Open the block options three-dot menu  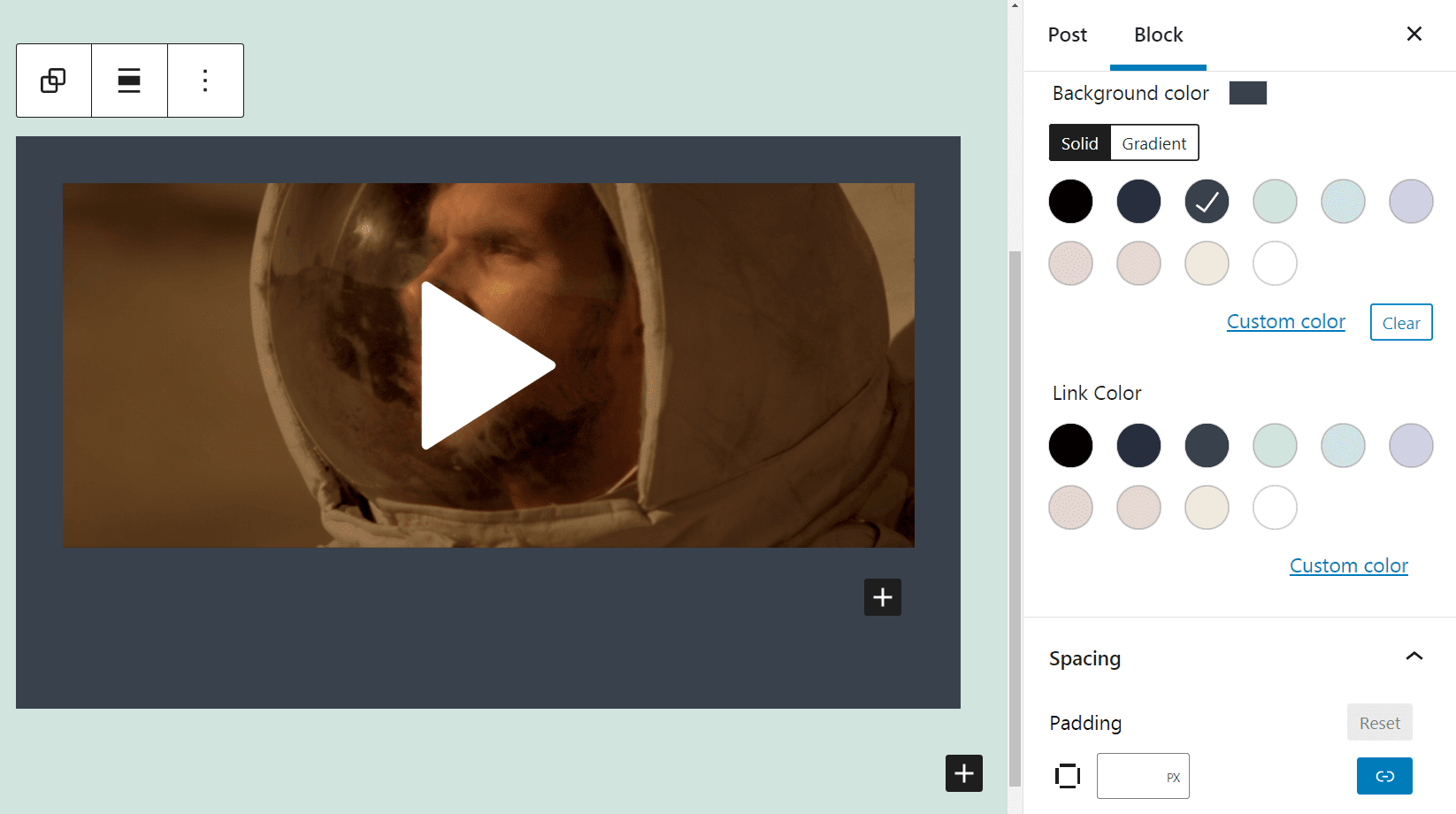click(204, 80)
